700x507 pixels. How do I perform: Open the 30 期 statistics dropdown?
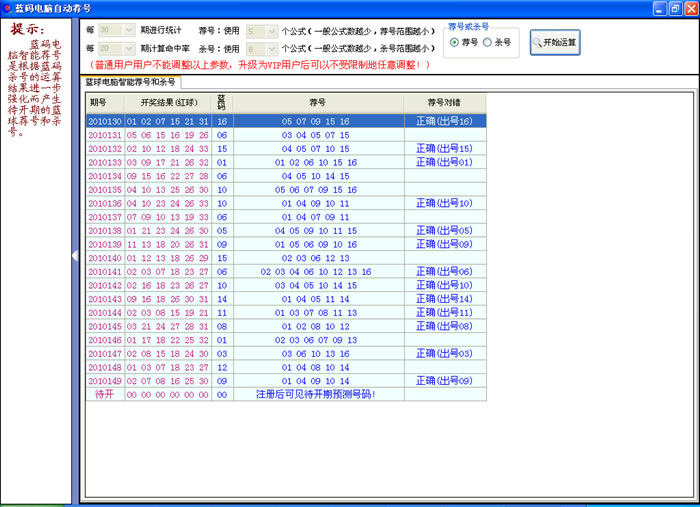pos(128,31)
